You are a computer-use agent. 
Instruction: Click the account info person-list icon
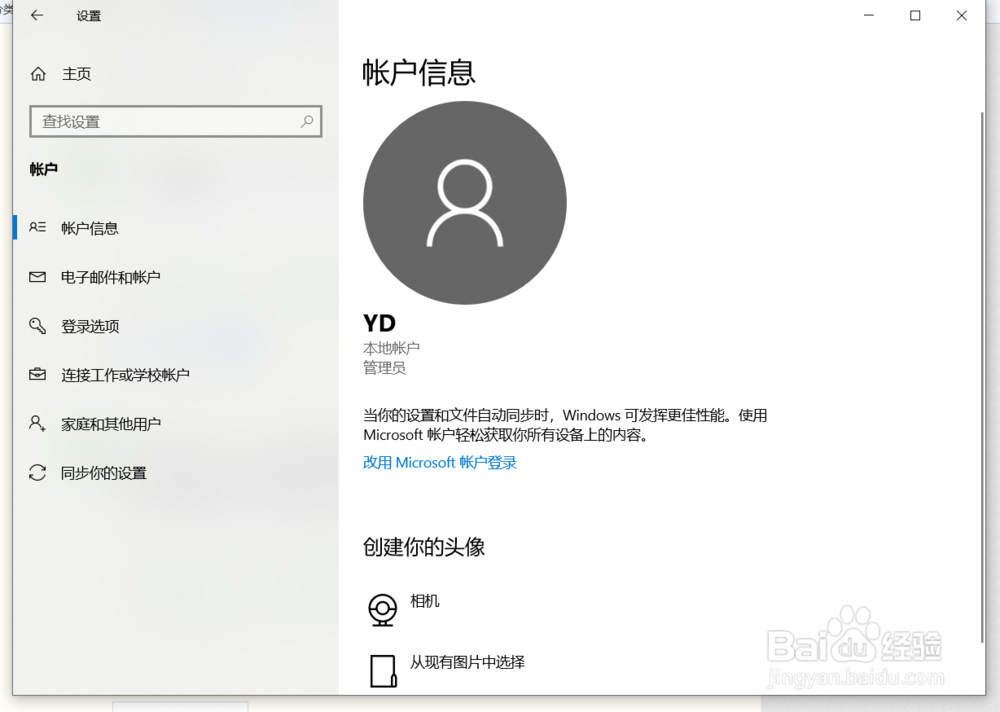click(x=38, y=227)
